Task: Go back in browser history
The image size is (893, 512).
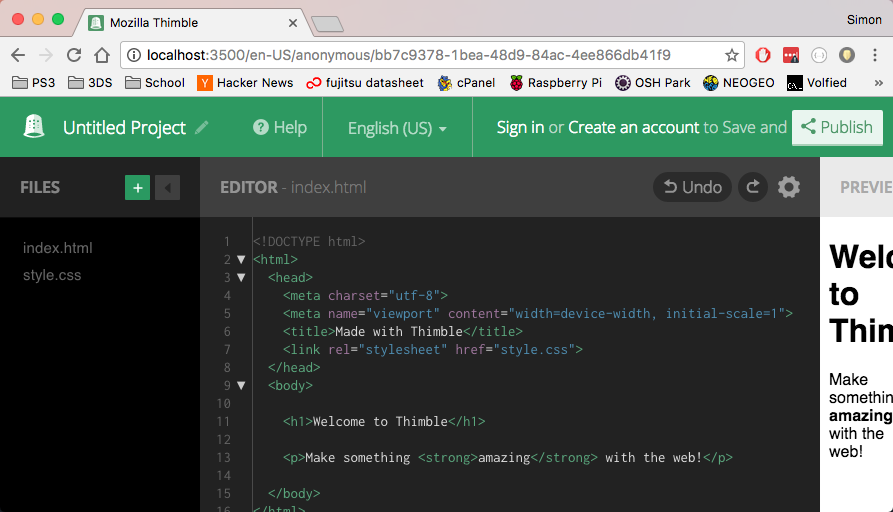Action: tap(18, 55)
